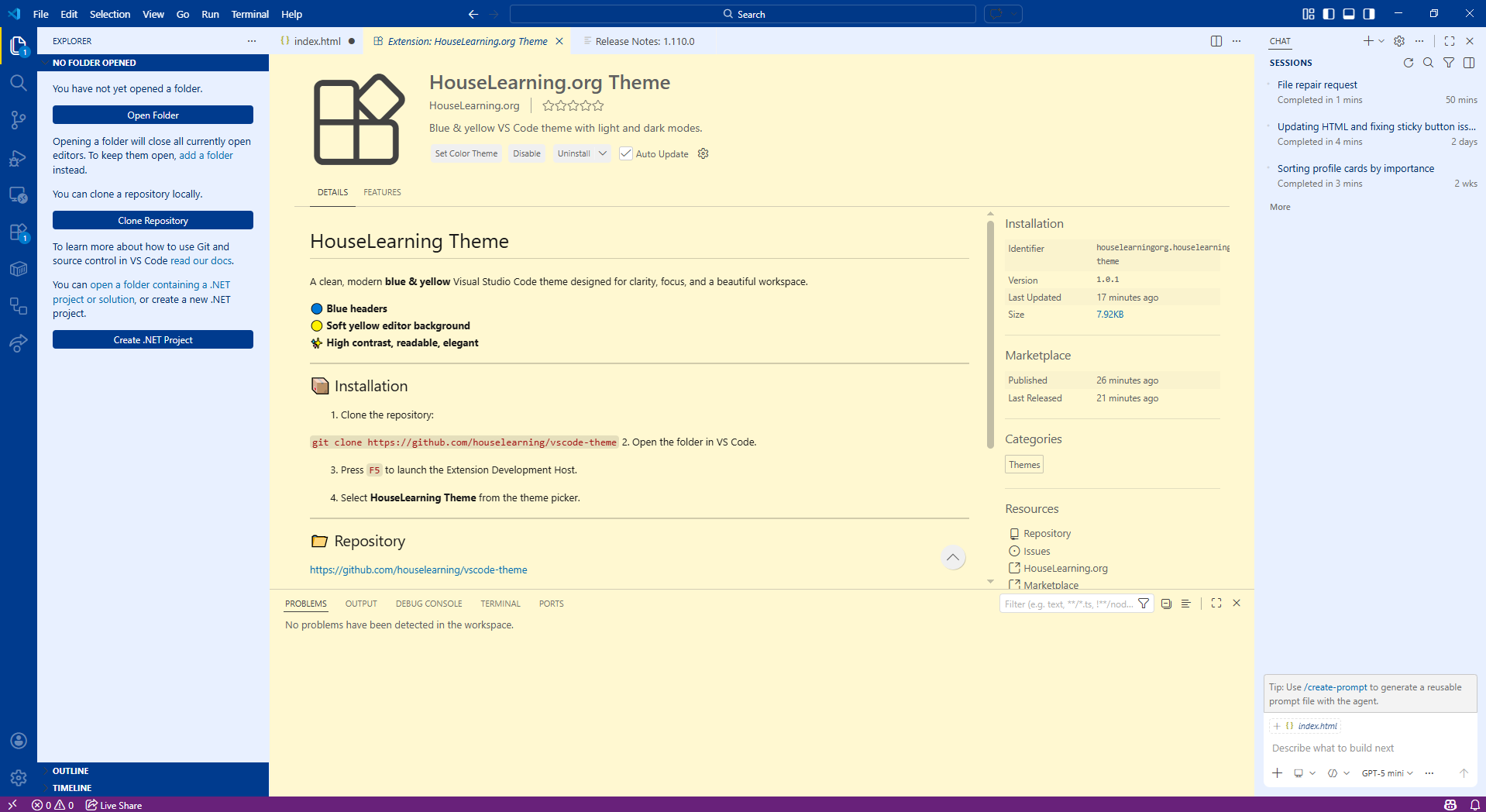The height and width of the screenshot is (812, 1486).
Task: Click Customize Layout icon in title bar
Action: 1309,14
